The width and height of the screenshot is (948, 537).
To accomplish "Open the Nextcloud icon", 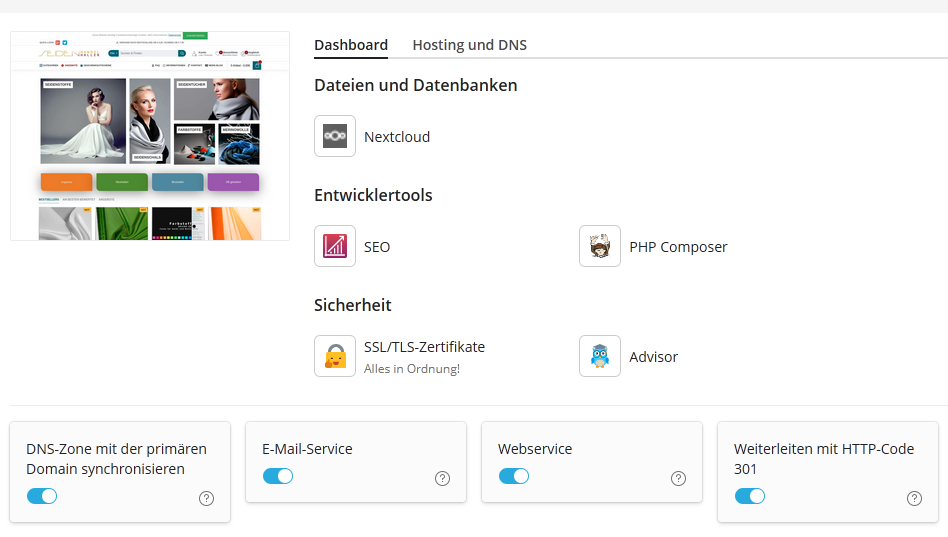I will pyautogui.click(x=335, y=136).
